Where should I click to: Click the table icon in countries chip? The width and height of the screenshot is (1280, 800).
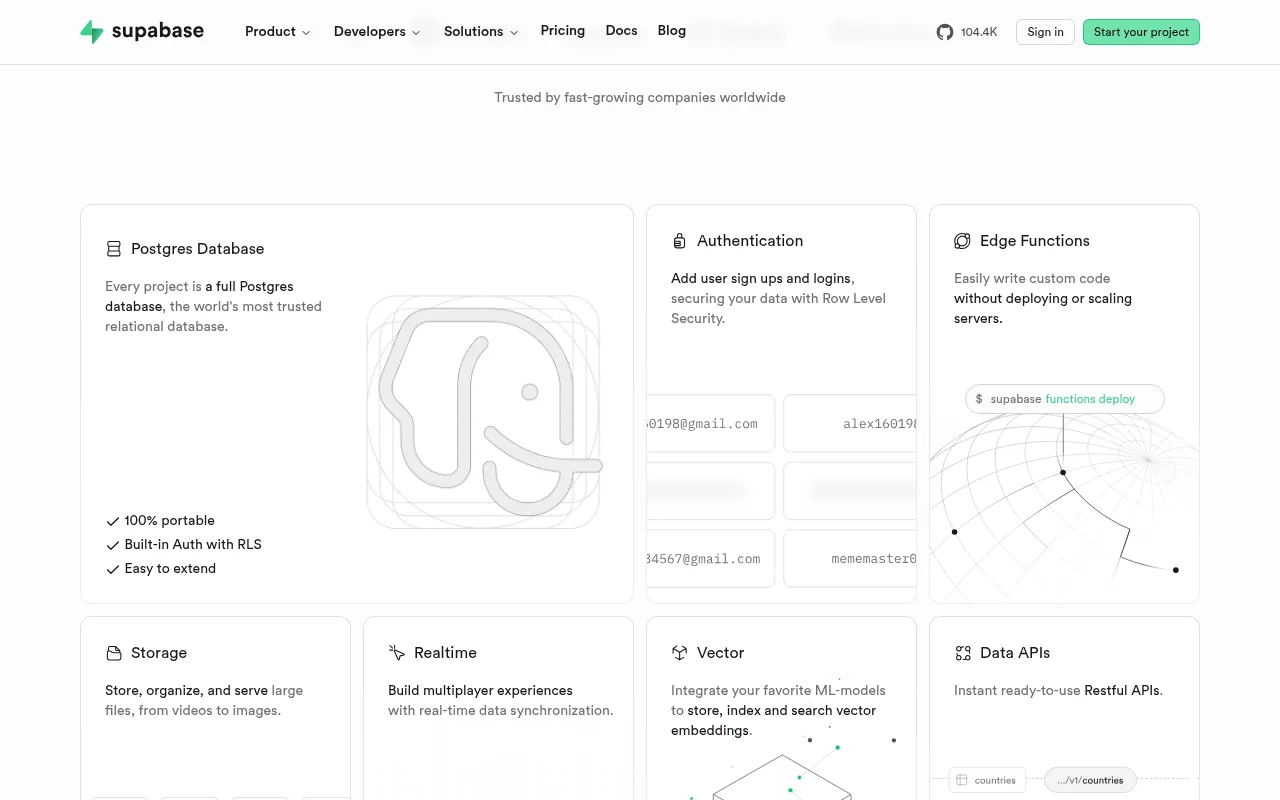961,780
